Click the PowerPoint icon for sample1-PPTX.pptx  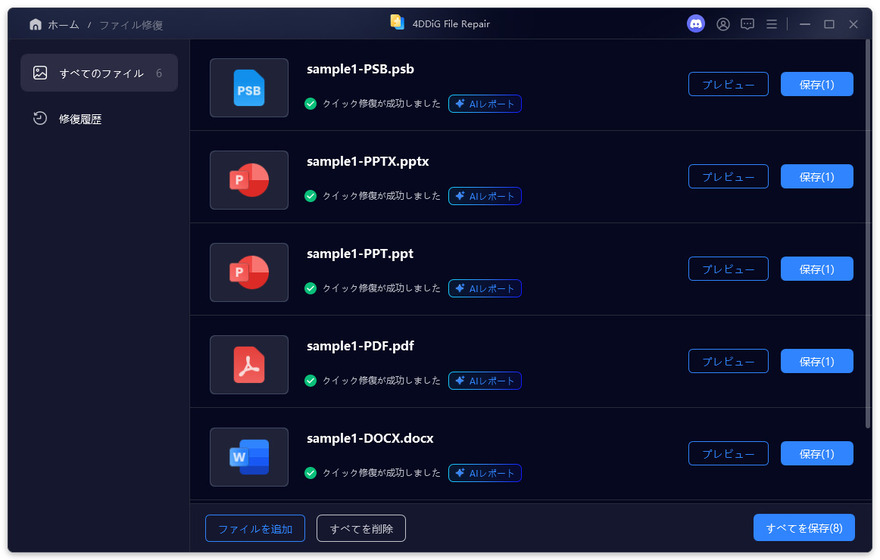pos(249,180)
